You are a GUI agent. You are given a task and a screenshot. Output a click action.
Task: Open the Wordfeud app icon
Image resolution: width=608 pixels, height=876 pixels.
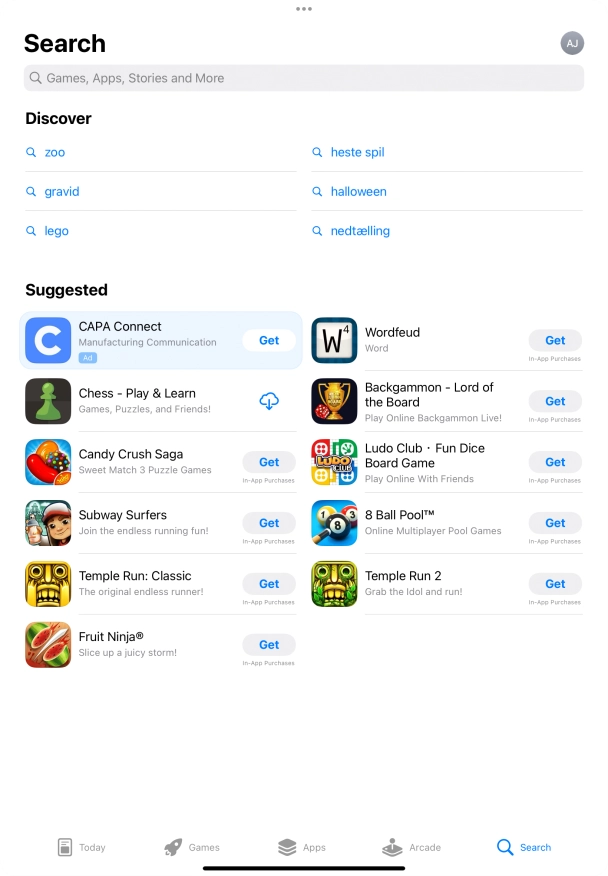point(334,340)
